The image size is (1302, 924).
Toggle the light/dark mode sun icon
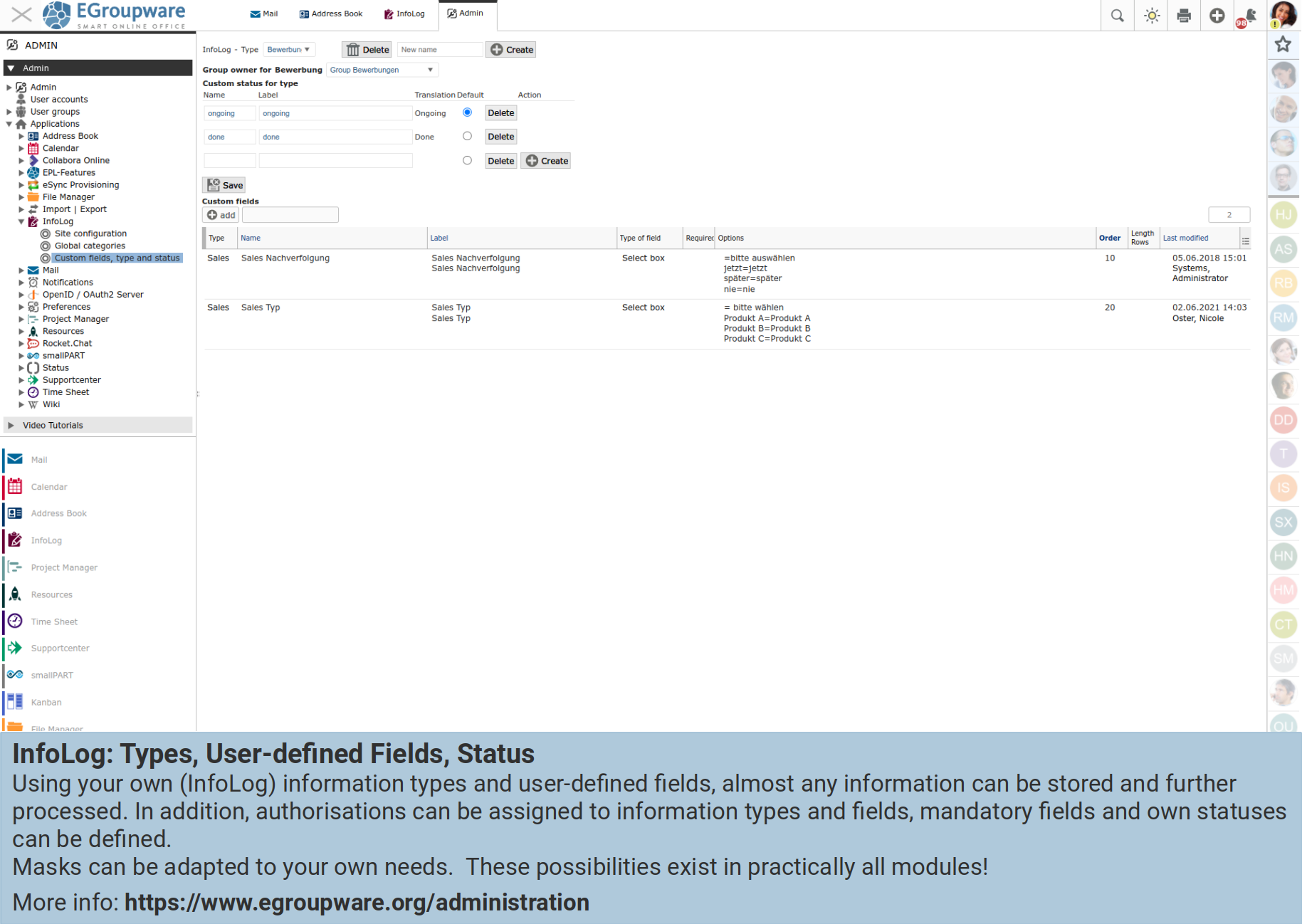(x=1151, y=16)
